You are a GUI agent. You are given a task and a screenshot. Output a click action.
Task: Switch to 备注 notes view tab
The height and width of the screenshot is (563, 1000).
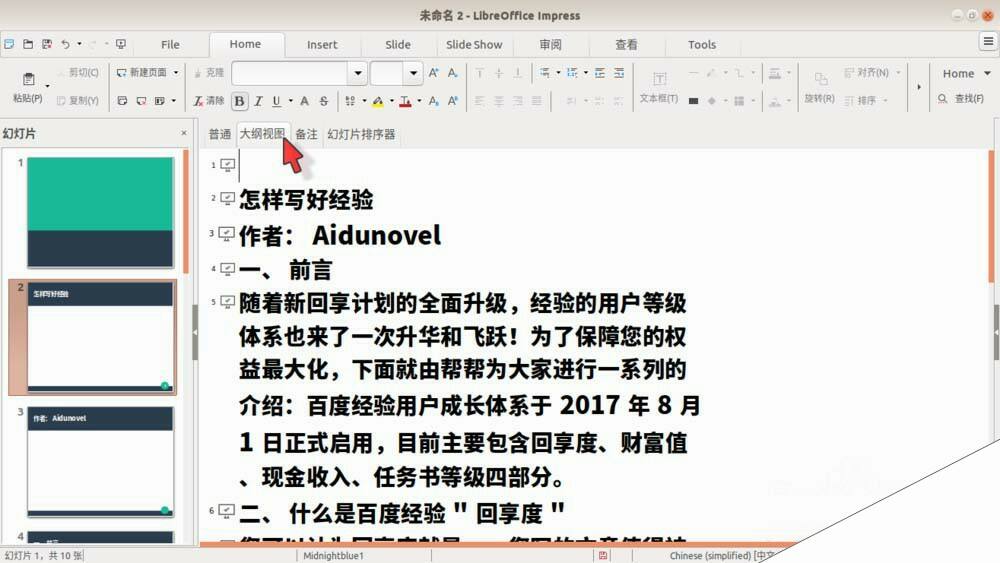[306, 134]
